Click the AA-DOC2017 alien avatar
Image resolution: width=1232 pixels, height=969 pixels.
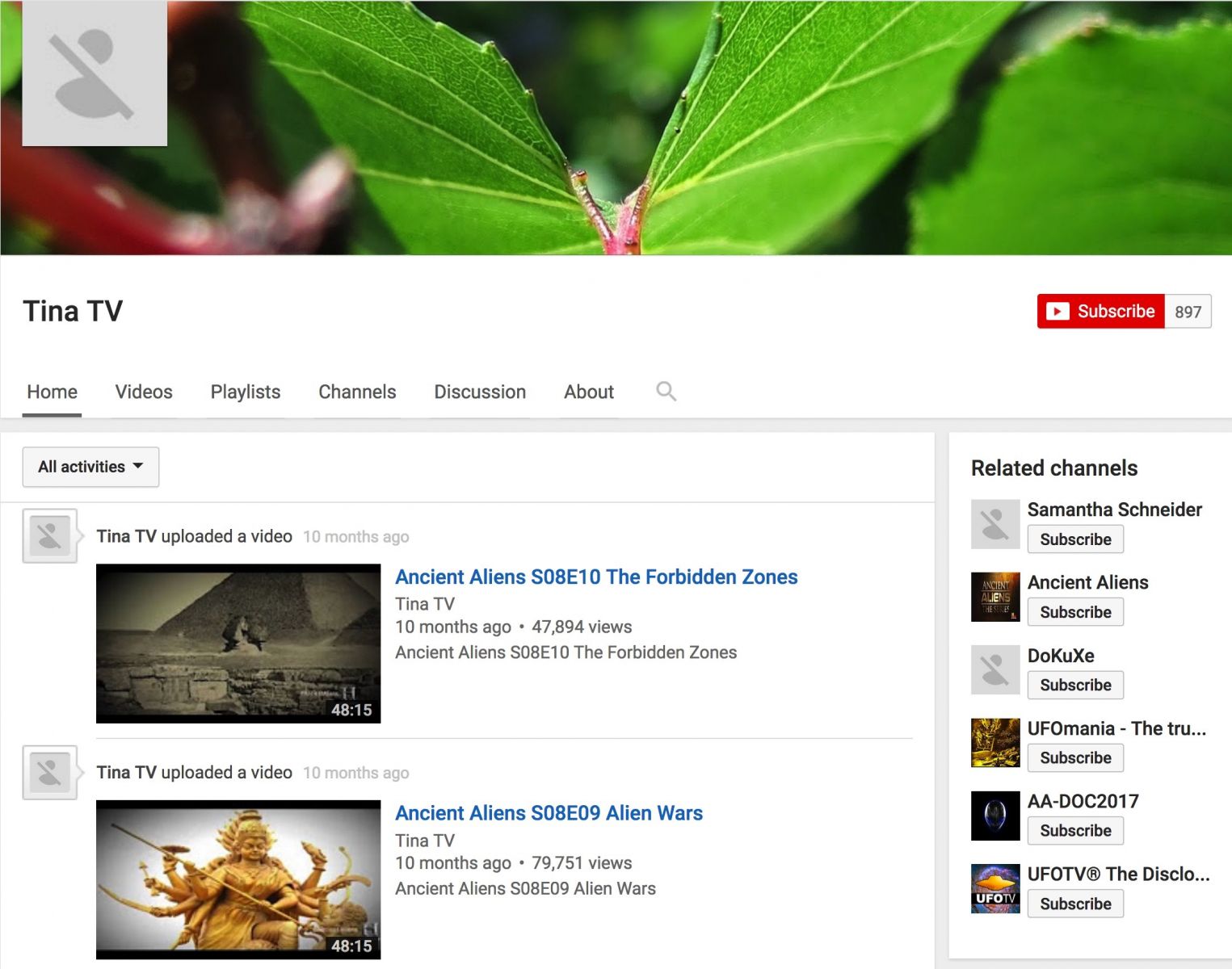(x=995, y=816)
